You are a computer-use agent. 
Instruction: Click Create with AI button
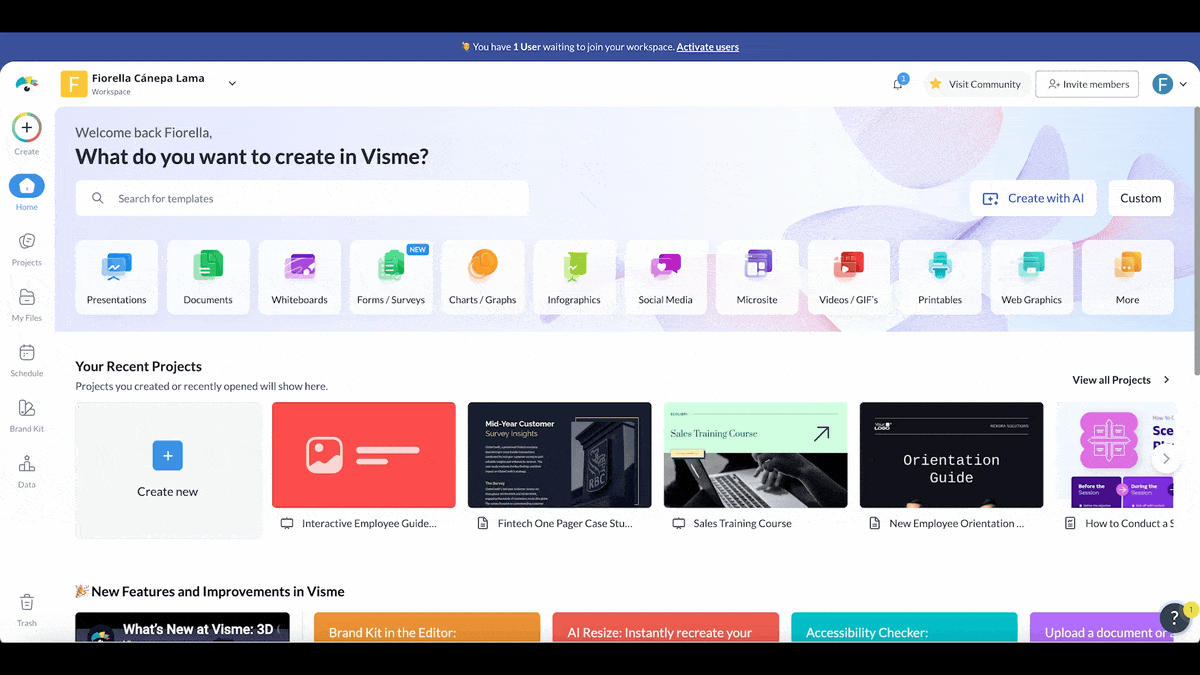[1033, 198]
